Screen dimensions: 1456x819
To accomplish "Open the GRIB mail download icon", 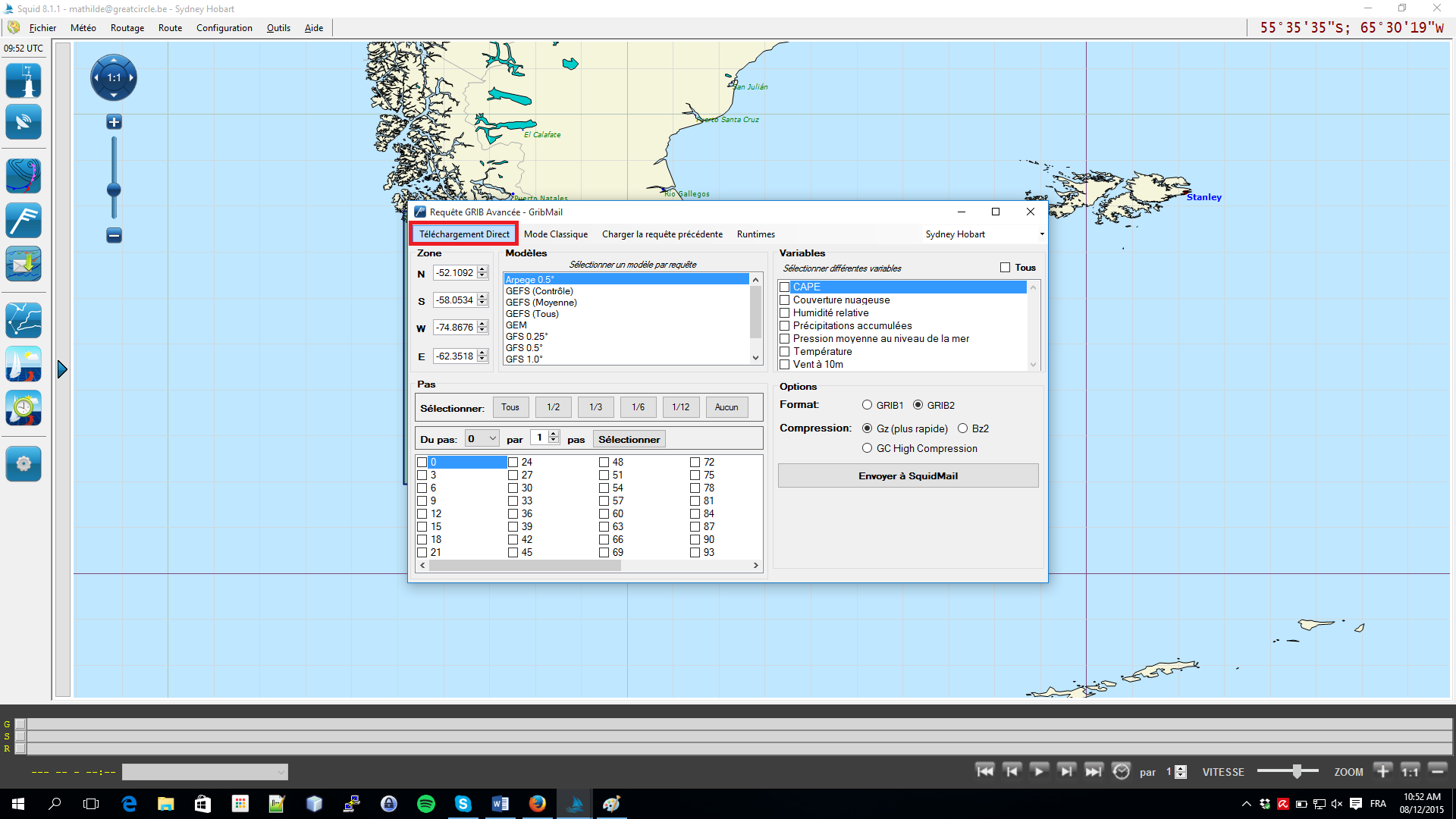I will coord(24,264).
